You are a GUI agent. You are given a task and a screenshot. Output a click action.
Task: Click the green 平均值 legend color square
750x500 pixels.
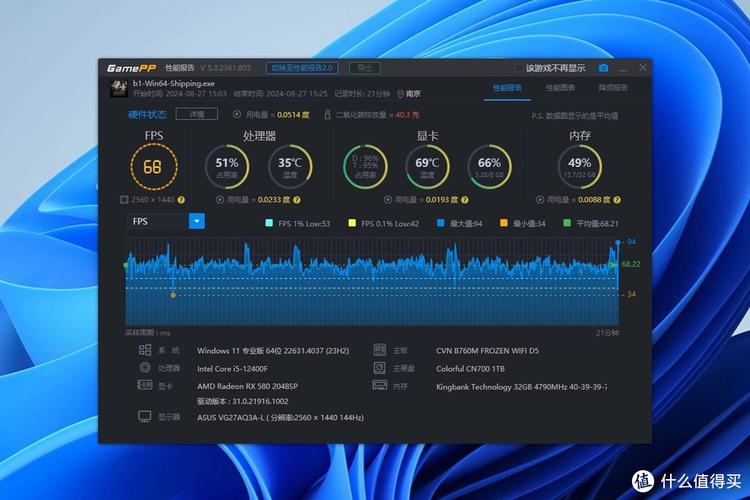click(x=567, y=223)
